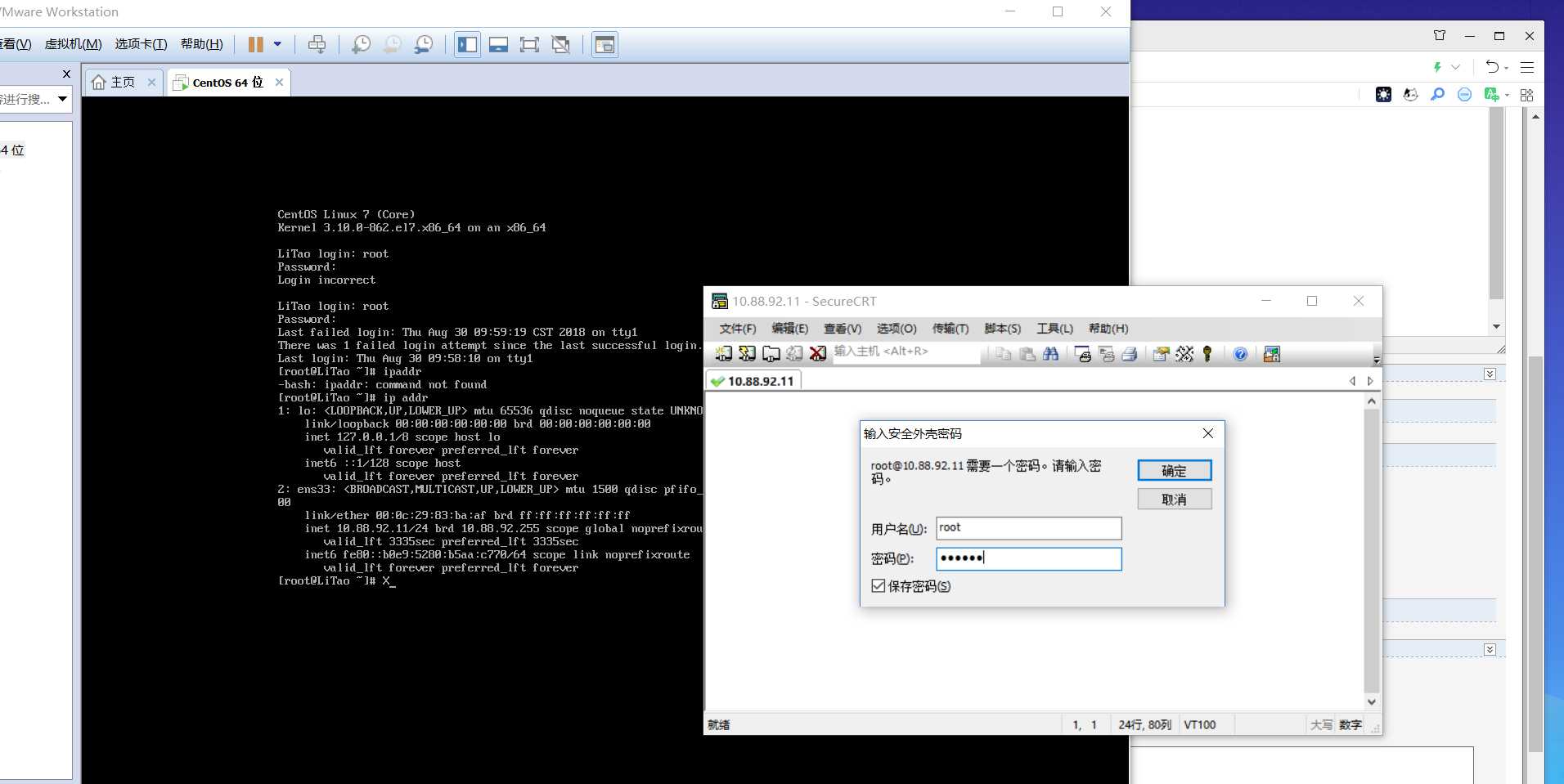The width and height of the screenshot is (1564, 784).
Task: Click the VMware full screen mode icon
Action: tap(530, 44)
